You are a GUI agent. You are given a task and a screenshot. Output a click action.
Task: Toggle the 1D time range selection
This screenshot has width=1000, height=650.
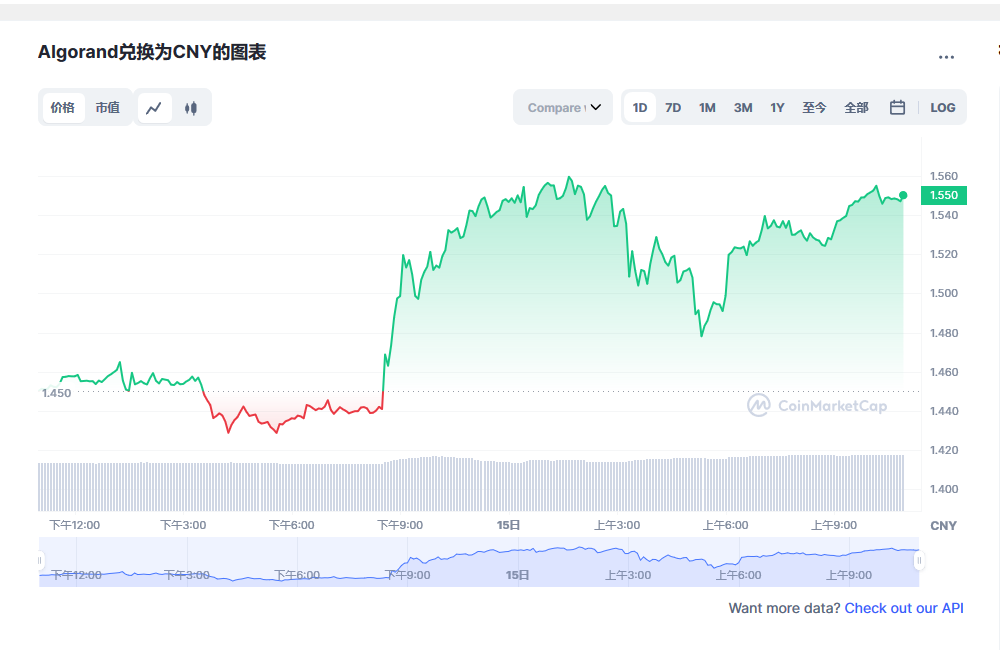pyautogui.click(x=639, y=107)
